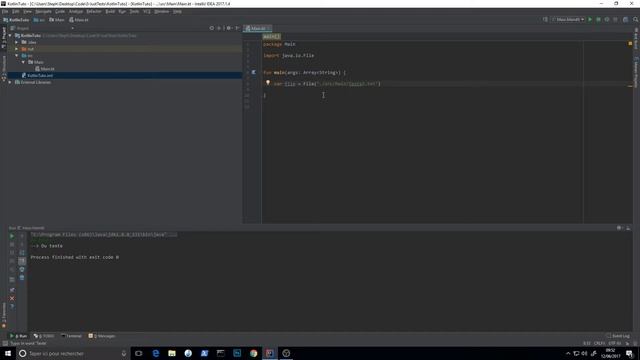The image size is (640, 360).
Task: Click the Print icon in Run panel gutter
Action: (22, 269)
